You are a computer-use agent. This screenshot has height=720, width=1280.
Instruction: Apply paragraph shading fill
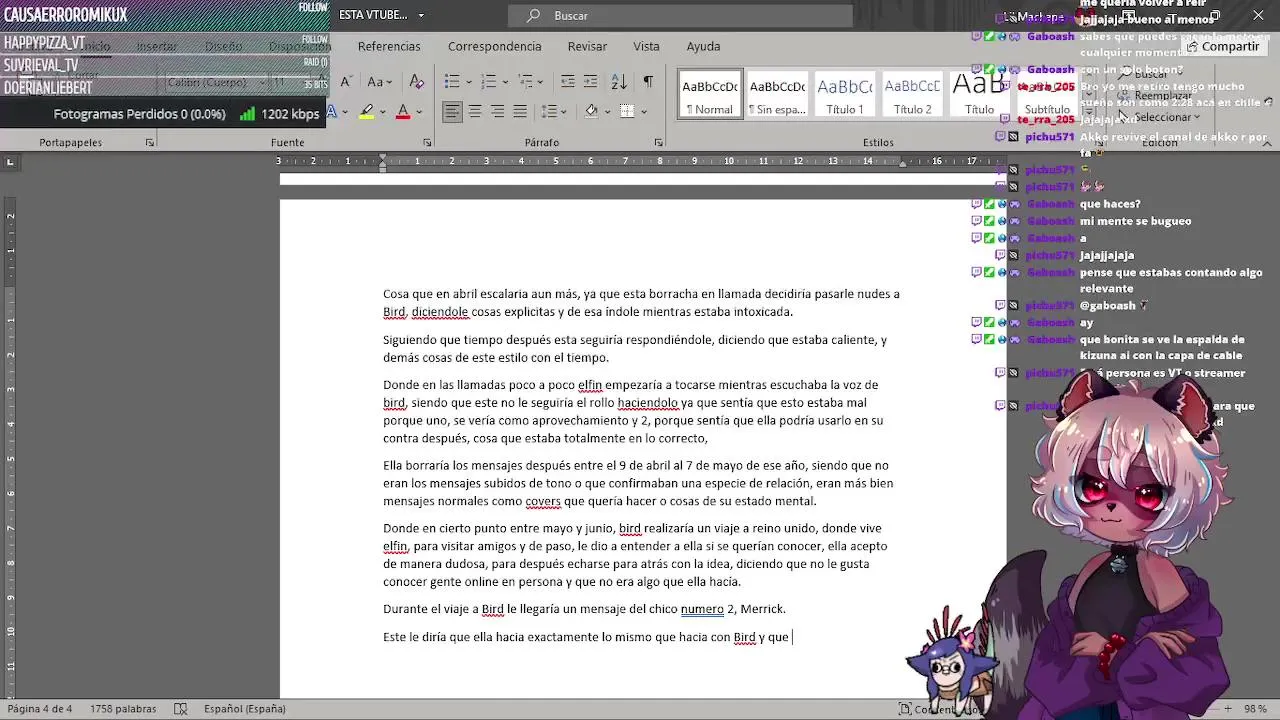click(x=591, y=111)
